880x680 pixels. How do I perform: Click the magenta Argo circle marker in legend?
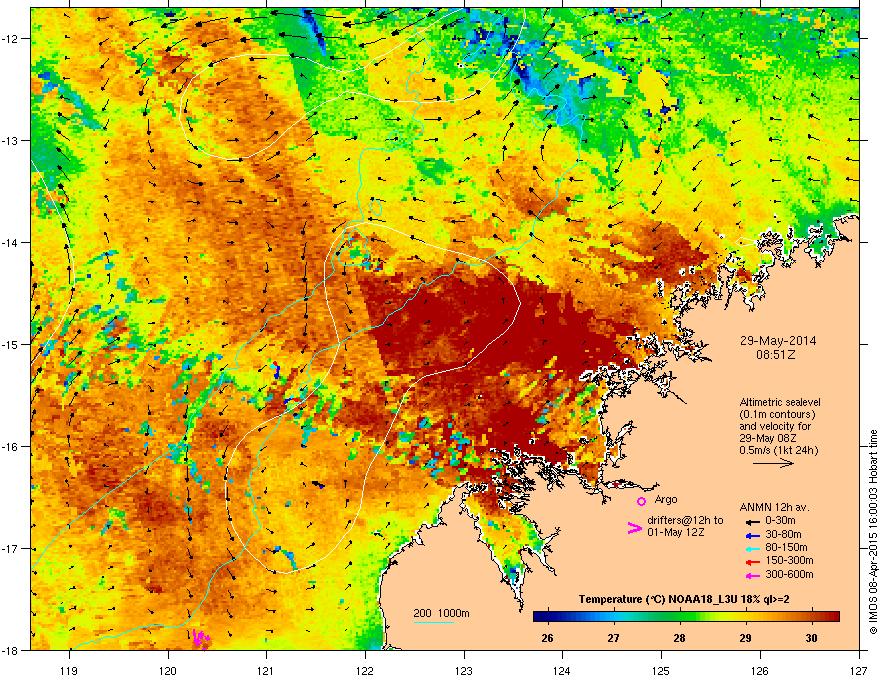pyautogui.click(x=641, y=501)
